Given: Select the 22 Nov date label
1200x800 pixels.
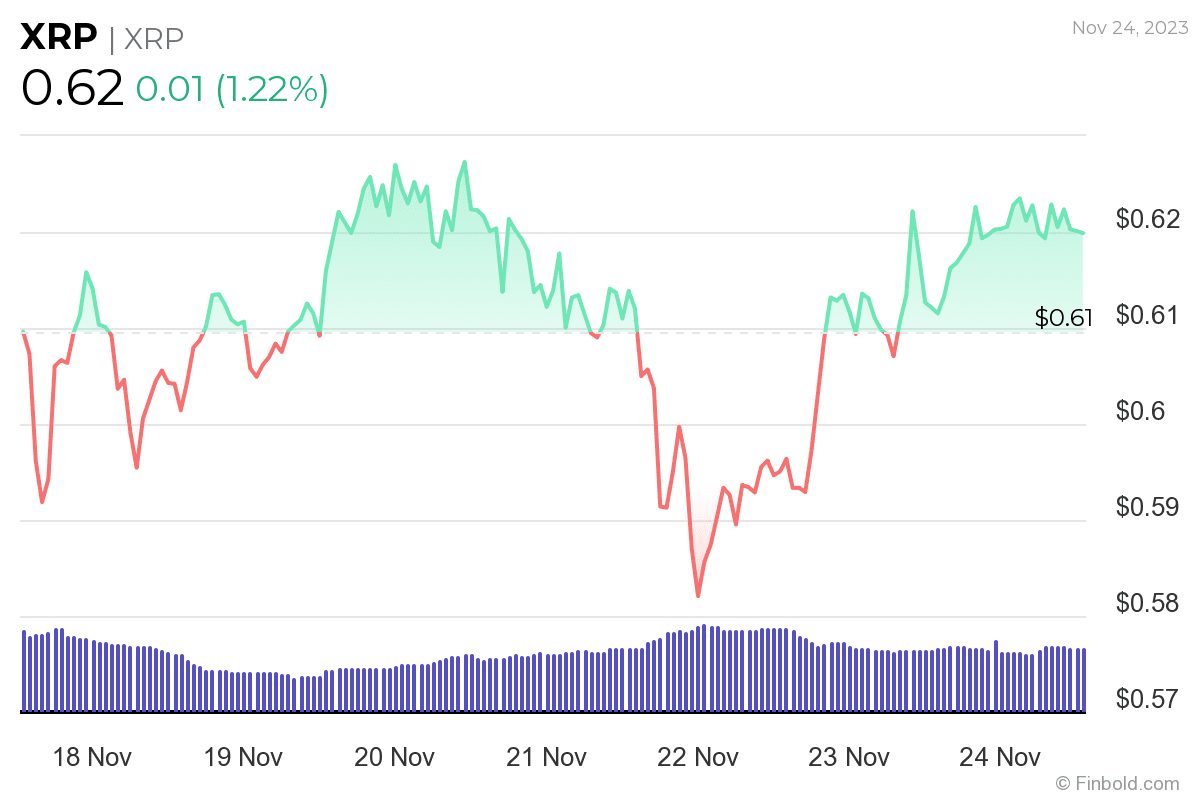Looking at the screenshot, I should (697, 756).
